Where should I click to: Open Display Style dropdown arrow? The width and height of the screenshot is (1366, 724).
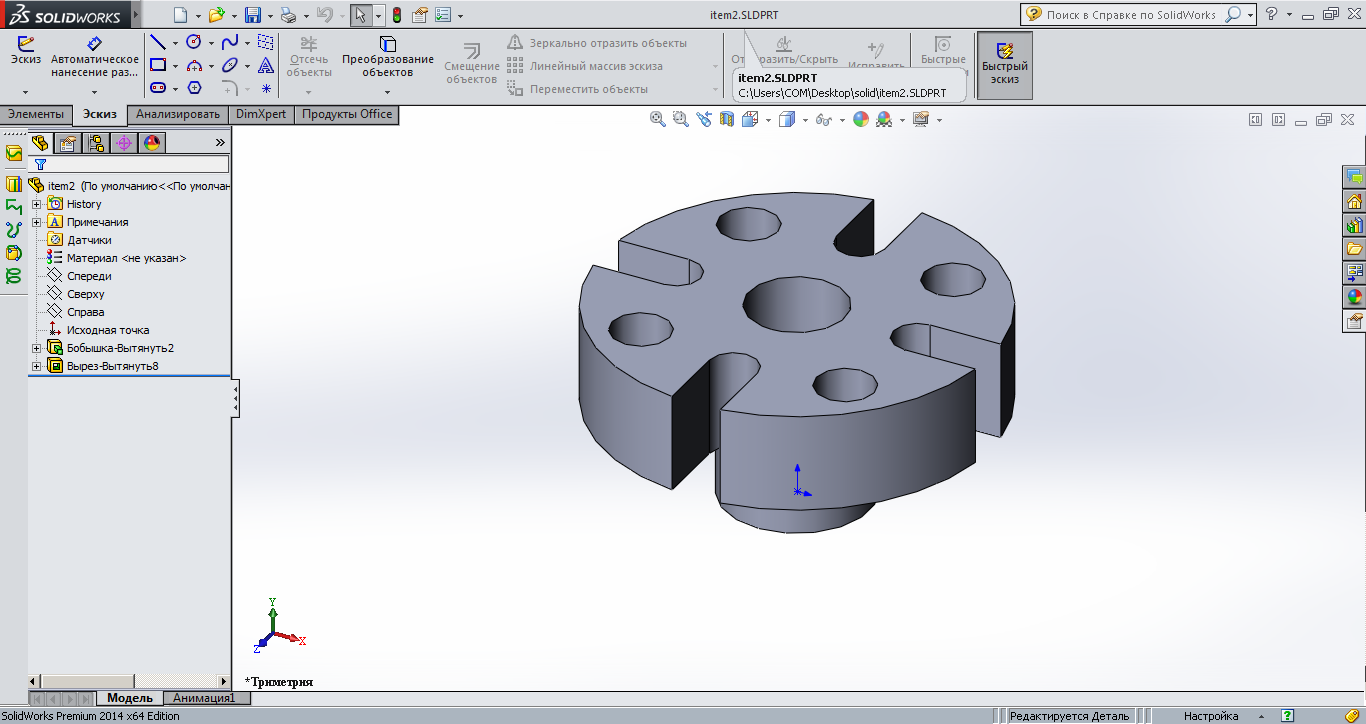(x=807, y=120)
